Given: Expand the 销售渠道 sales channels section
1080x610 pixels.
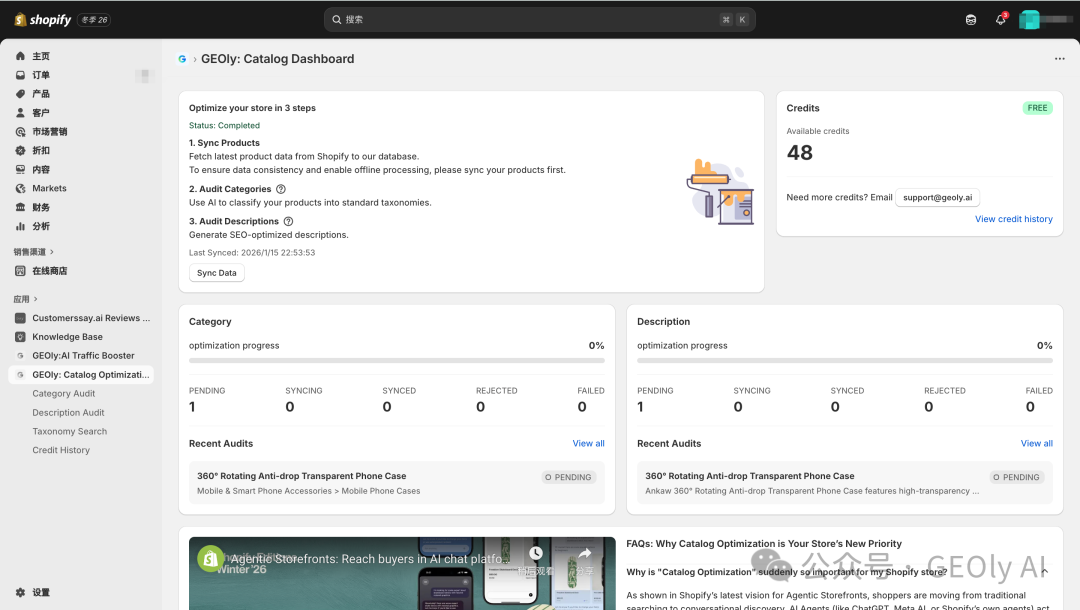Looking at the screenshot, I should point(34,252).
